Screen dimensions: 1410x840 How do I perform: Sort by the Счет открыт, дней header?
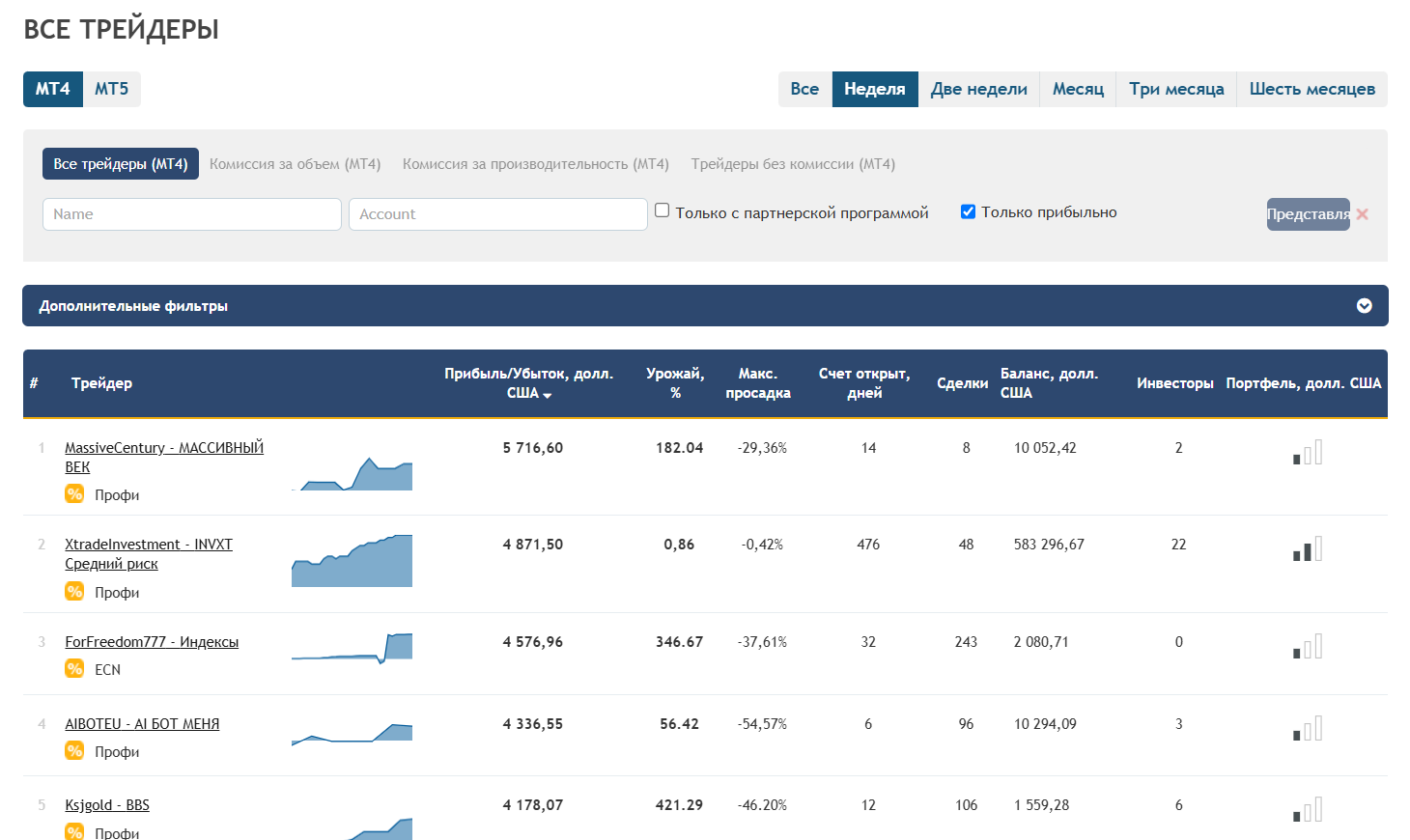[x=864, y=383]
